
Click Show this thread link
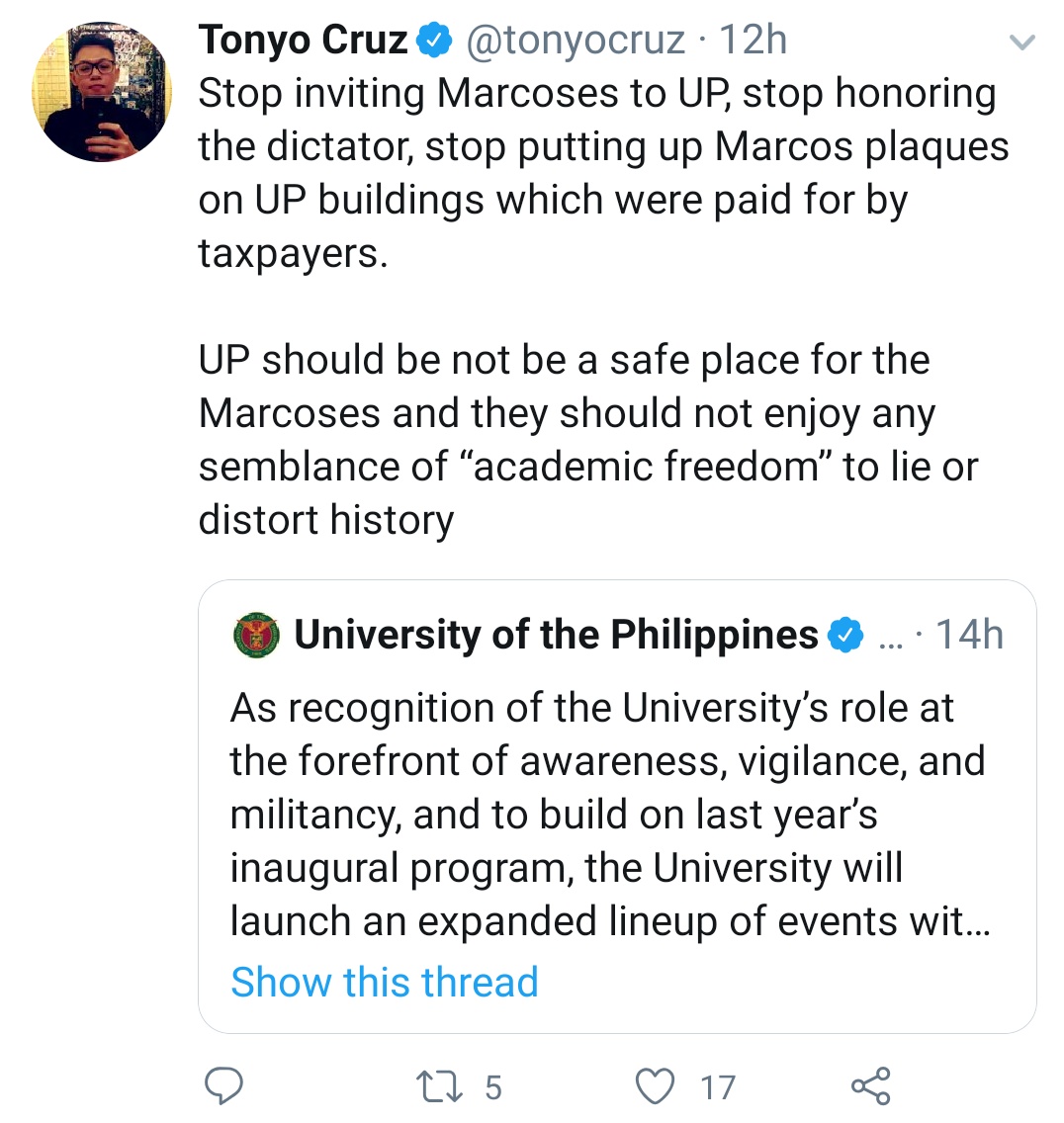tap(384, 982)
